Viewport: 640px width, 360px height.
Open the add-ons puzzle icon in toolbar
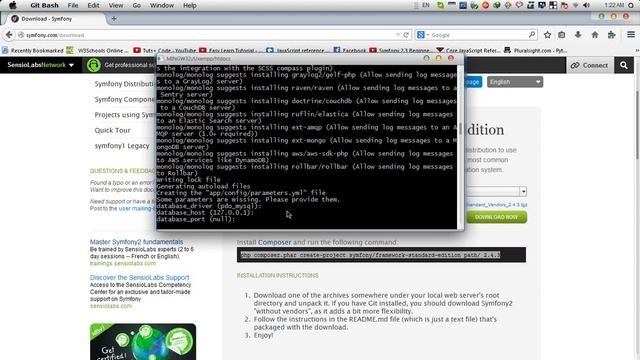click(x=611, y=35)
